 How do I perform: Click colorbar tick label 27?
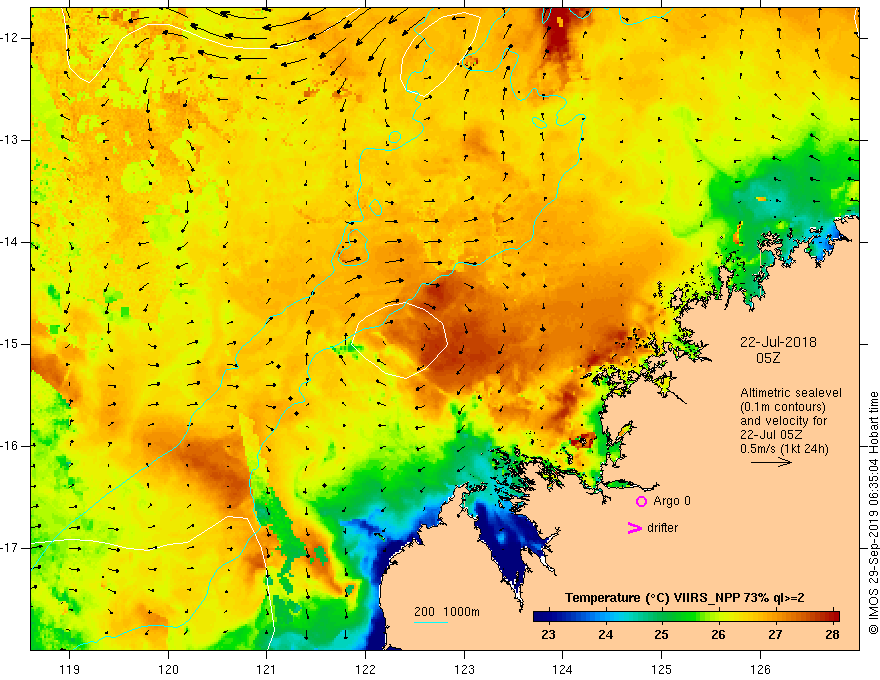point(775,635)
